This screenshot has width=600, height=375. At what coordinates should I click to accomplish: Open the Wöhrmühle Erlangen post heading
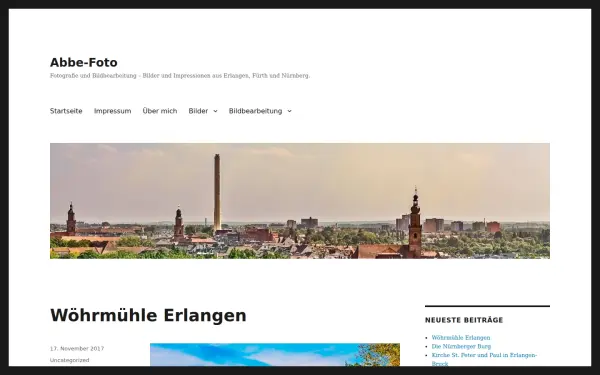(148, 316)
